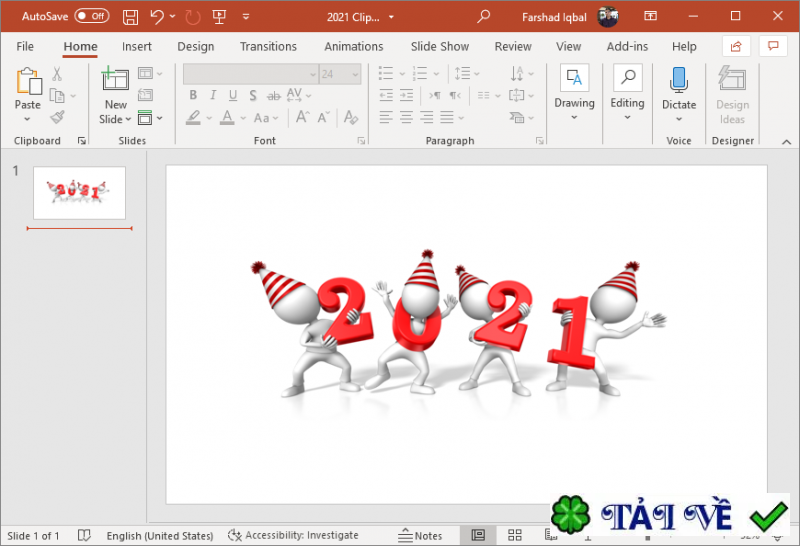
Task: Click the Decrease Font Size icon
Action: [324, 117]
